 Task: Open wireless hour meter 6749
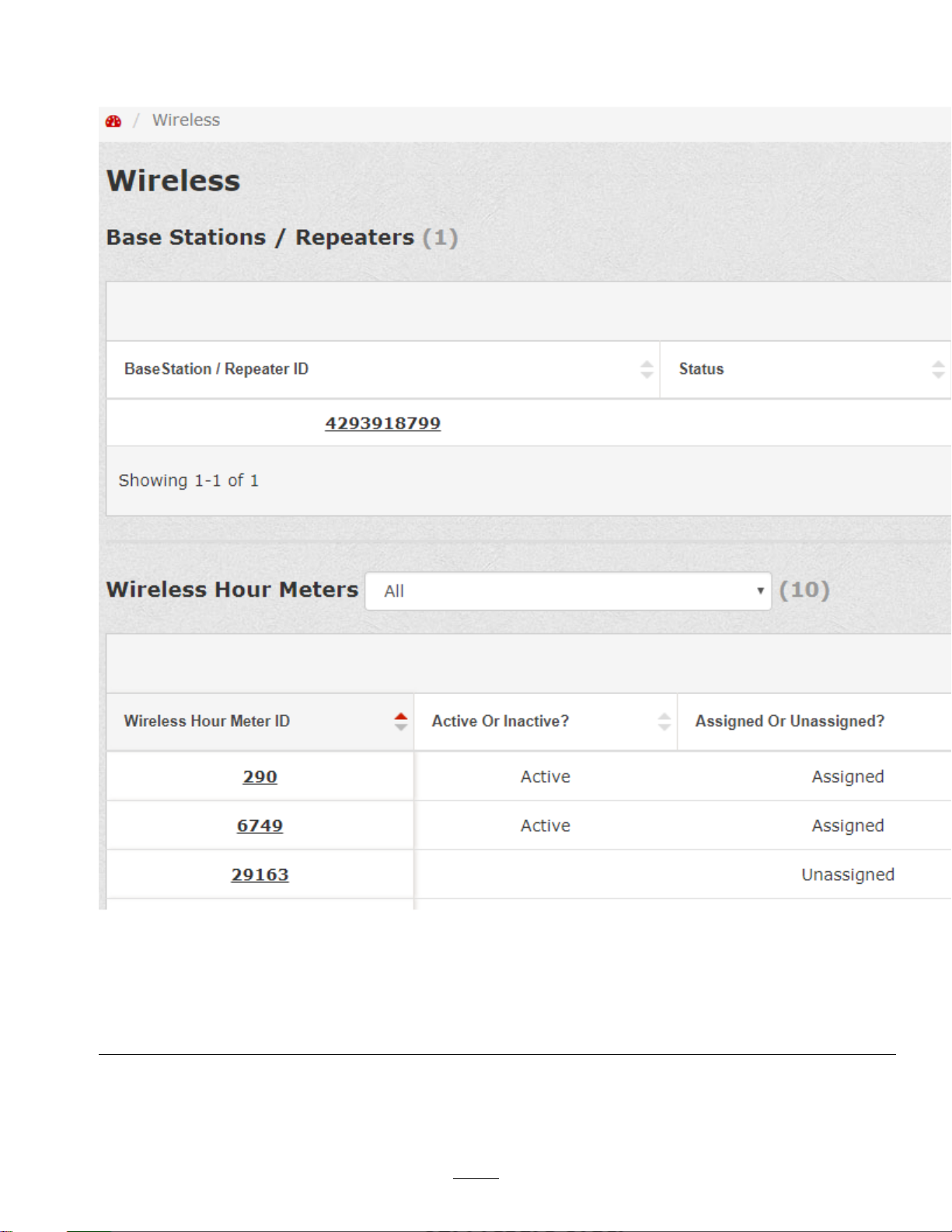[260, 825]
